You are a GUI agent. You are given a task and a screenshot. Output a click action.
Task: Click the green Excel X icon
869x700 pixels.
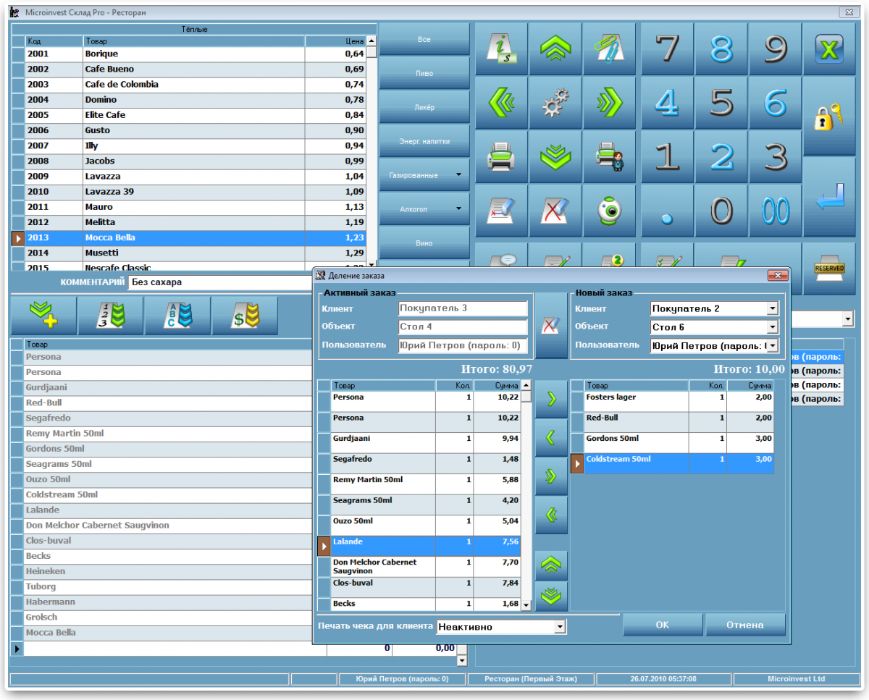coord(829,49)
